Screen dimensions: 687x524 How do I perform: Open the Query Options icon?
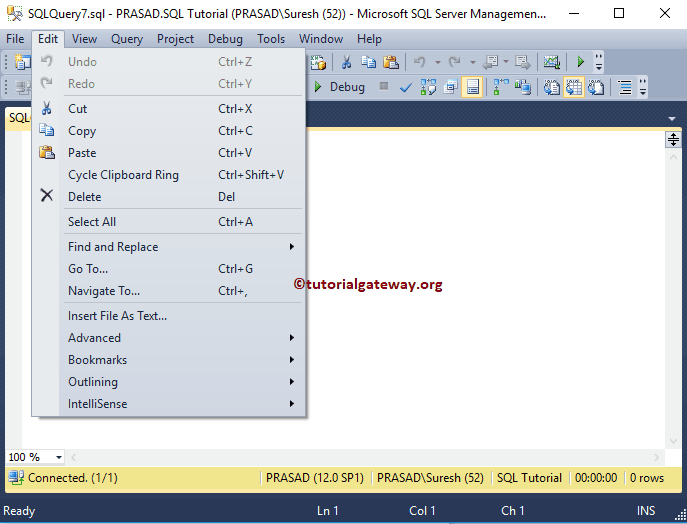450,87
